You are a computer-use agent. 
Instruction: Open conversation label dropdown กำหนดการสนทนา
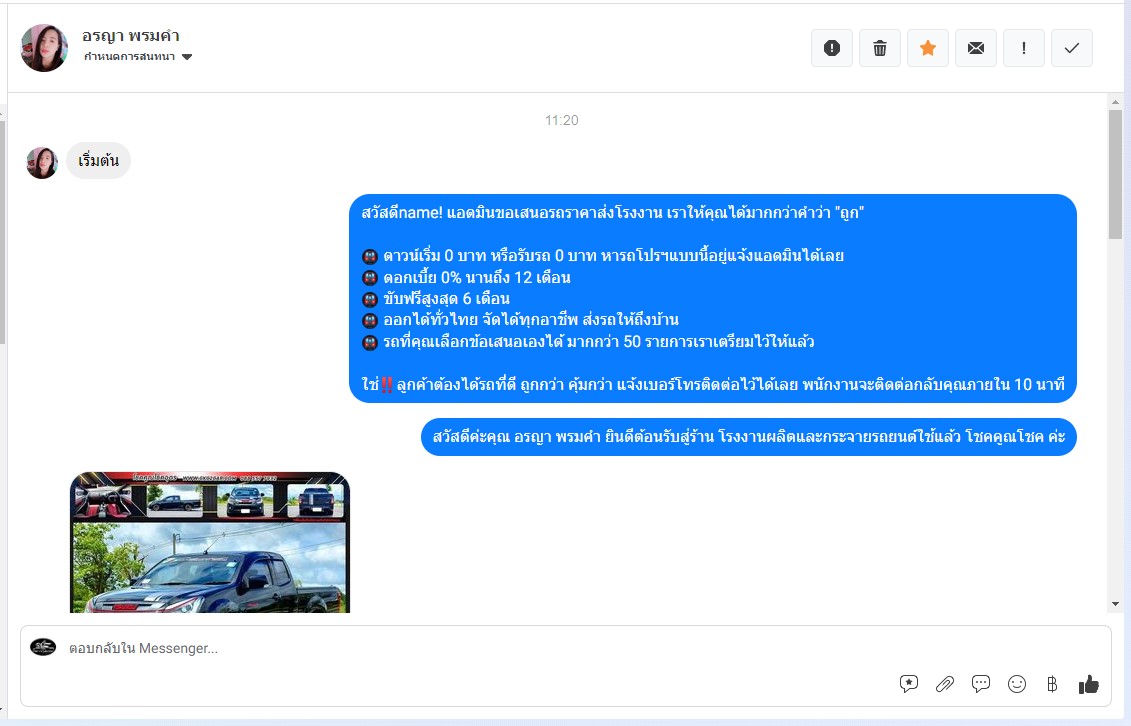pos(138,57)
